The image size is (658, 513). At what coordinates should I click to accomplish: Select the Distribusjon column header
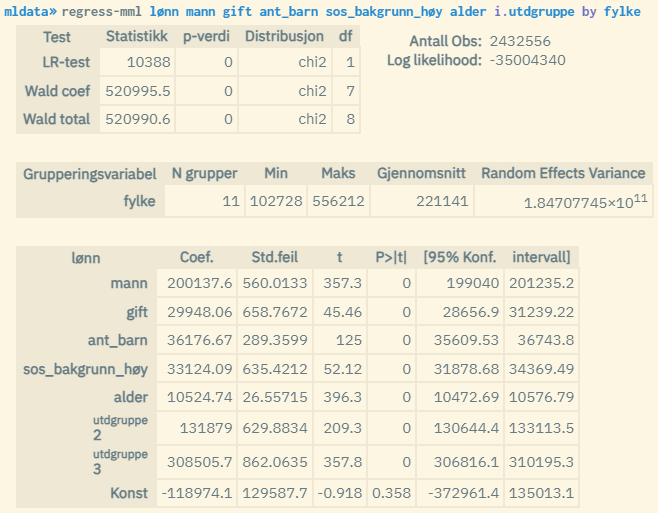(285, 37)
